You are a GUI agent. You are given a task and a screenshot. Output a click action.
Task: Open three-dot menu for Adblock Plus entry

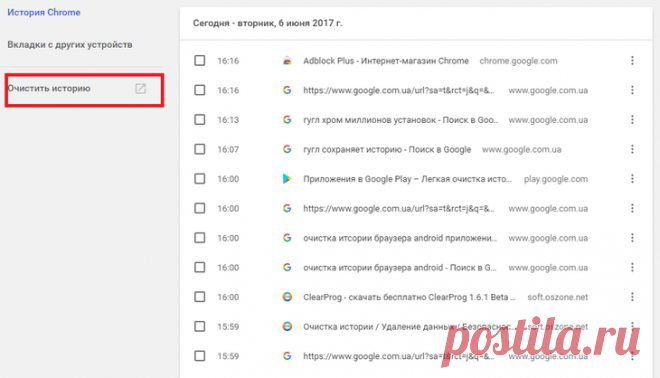[632, 61]
